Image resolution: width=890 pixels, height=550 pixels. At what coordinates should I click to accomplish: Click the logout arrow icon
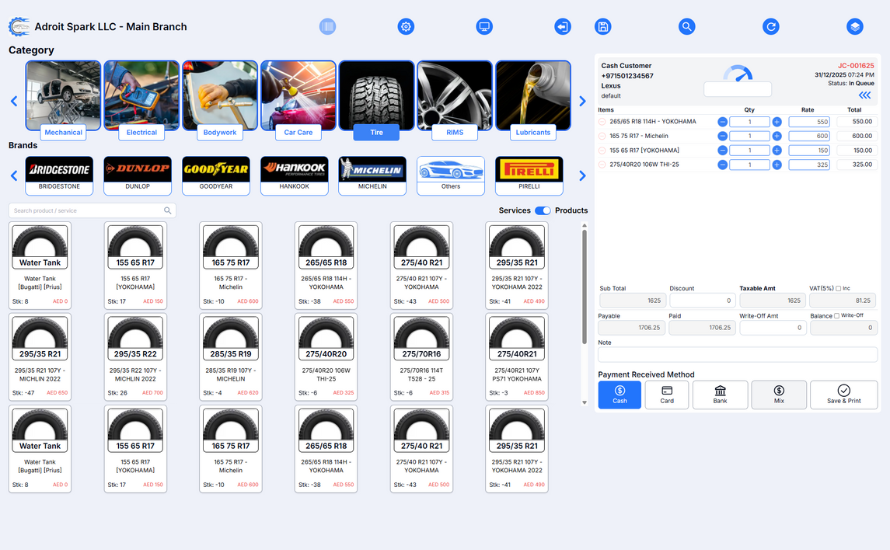pos(562,27)
